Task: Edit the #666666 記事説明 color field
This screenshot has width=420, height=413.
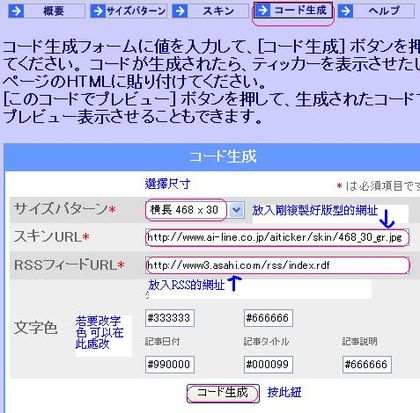Action: [367, 364]
